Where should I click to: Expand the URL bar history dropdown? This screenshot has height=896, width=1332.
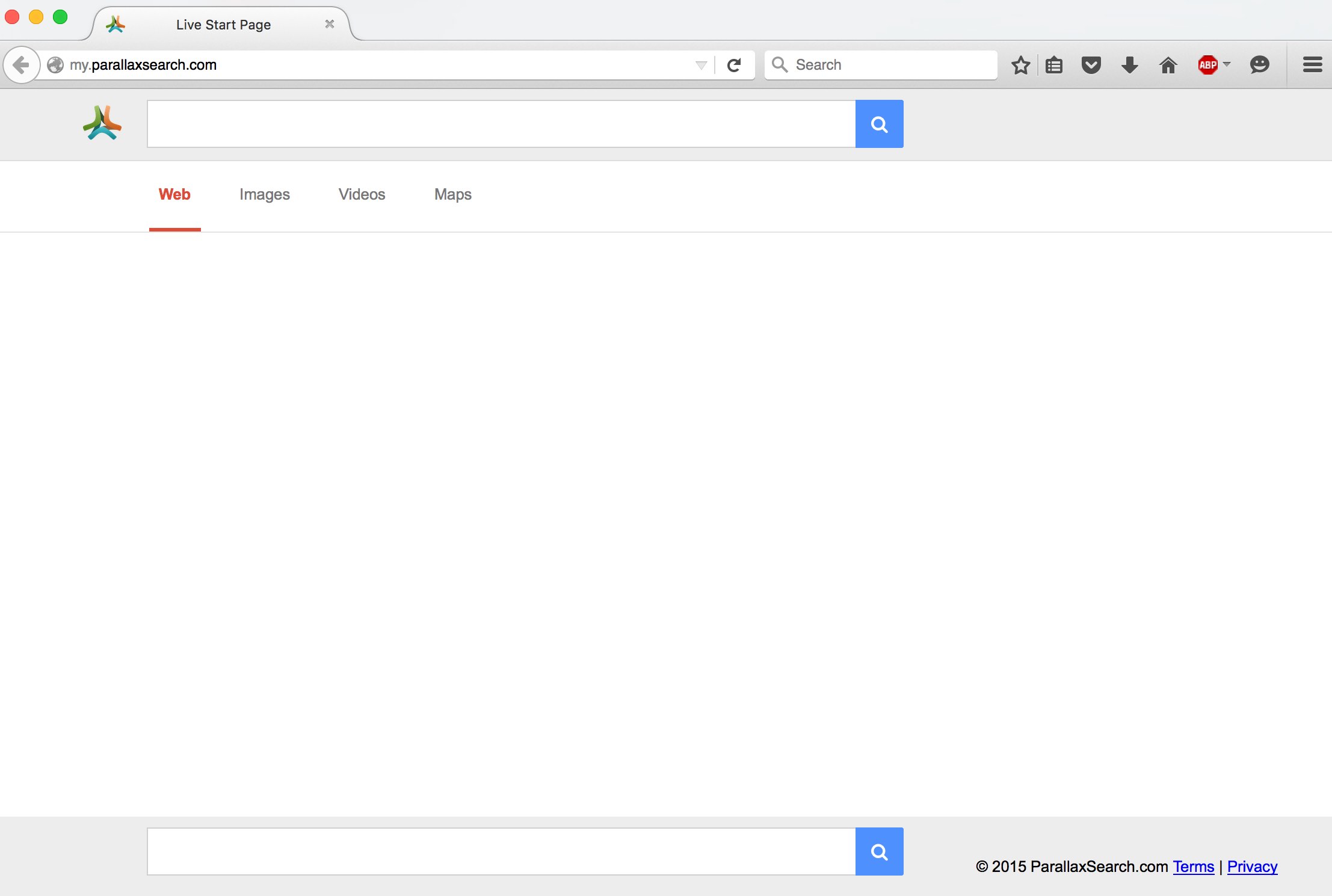(701, 65)
